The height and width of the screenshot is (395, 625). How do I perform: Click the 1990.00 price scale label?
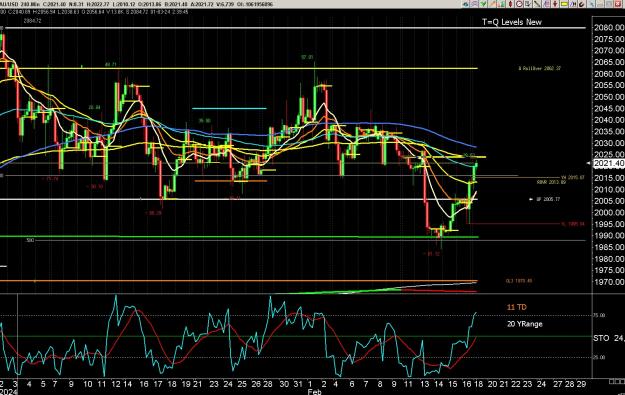pyautogui.click(x=609, y=236)
